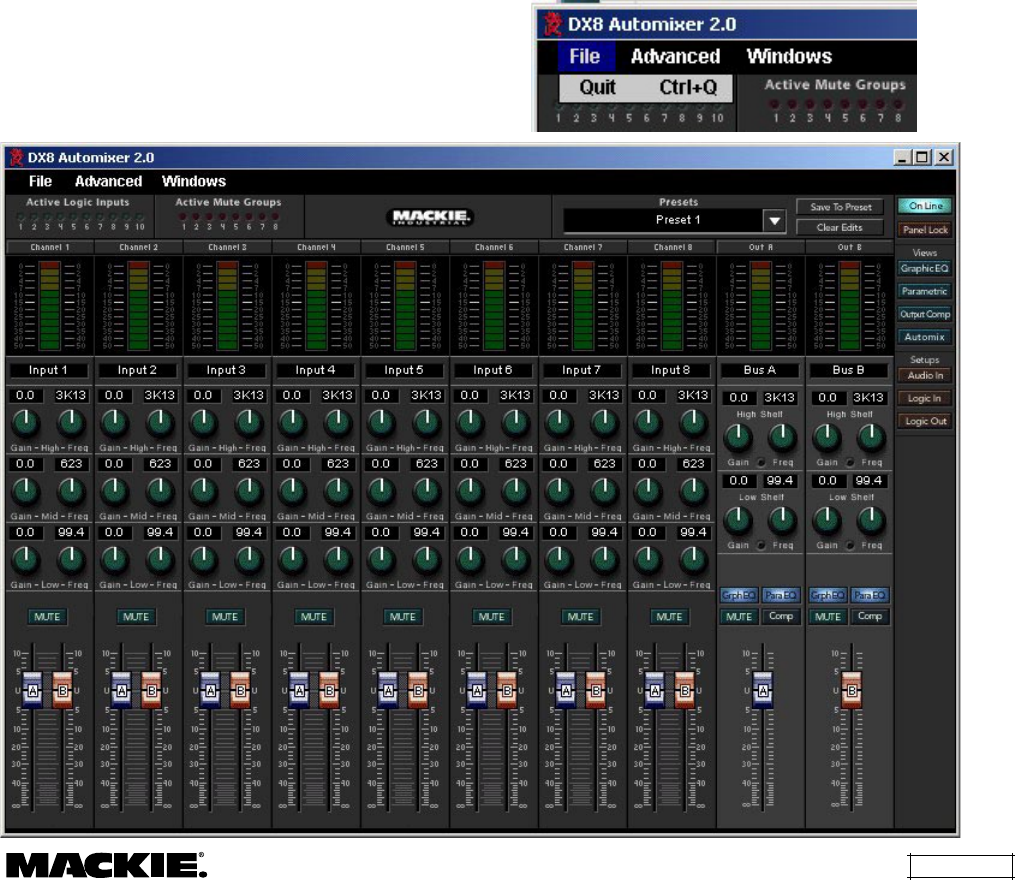Toggle Panel Lock
The image size is (1015, 880).
pos(925,230)
